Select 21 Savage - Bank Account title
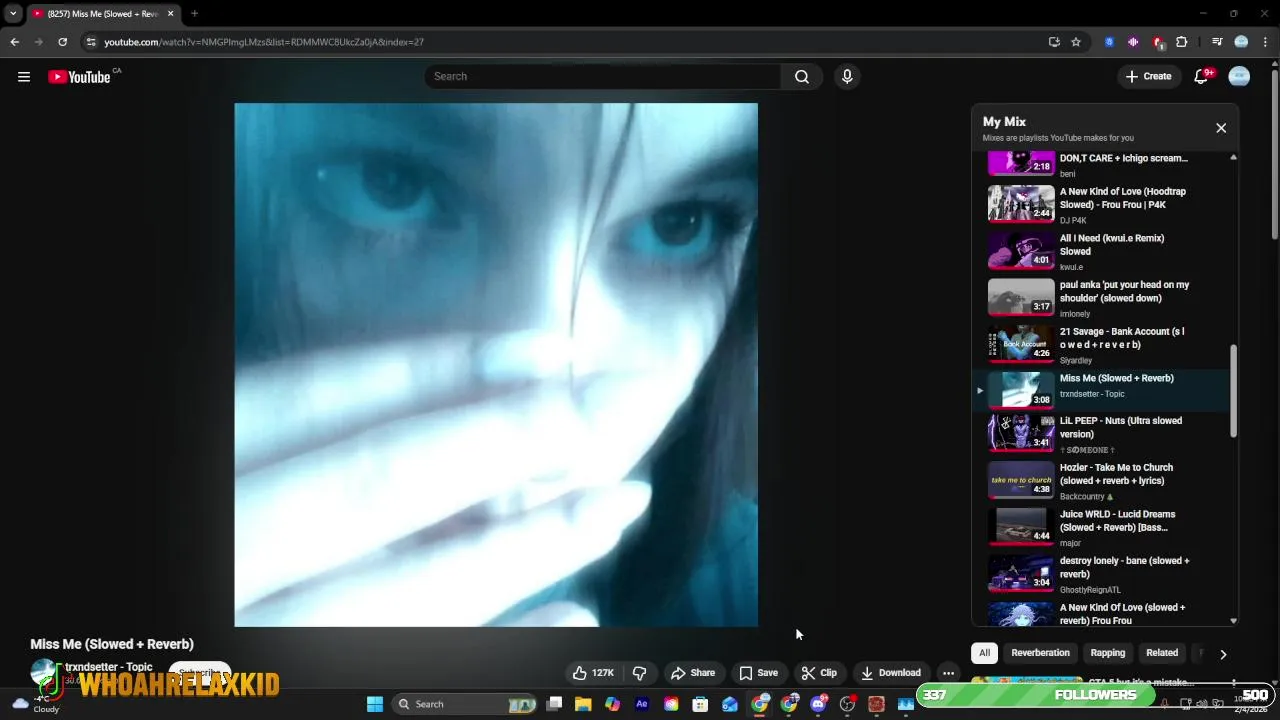 coord(1122,338)
